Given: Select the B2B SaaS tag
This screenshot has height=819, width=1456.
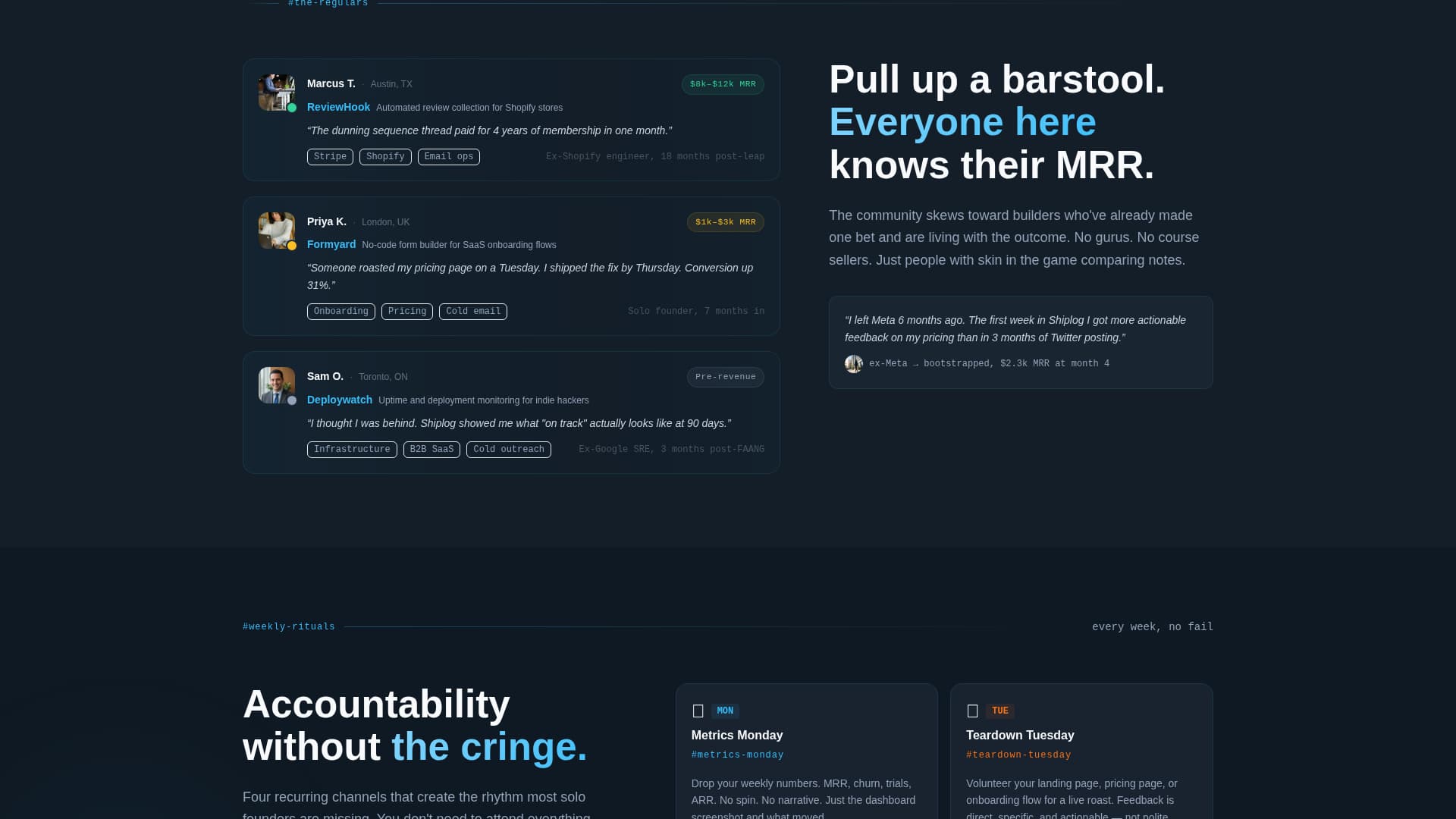Looking at the screenshot, I should click(431, 450).
